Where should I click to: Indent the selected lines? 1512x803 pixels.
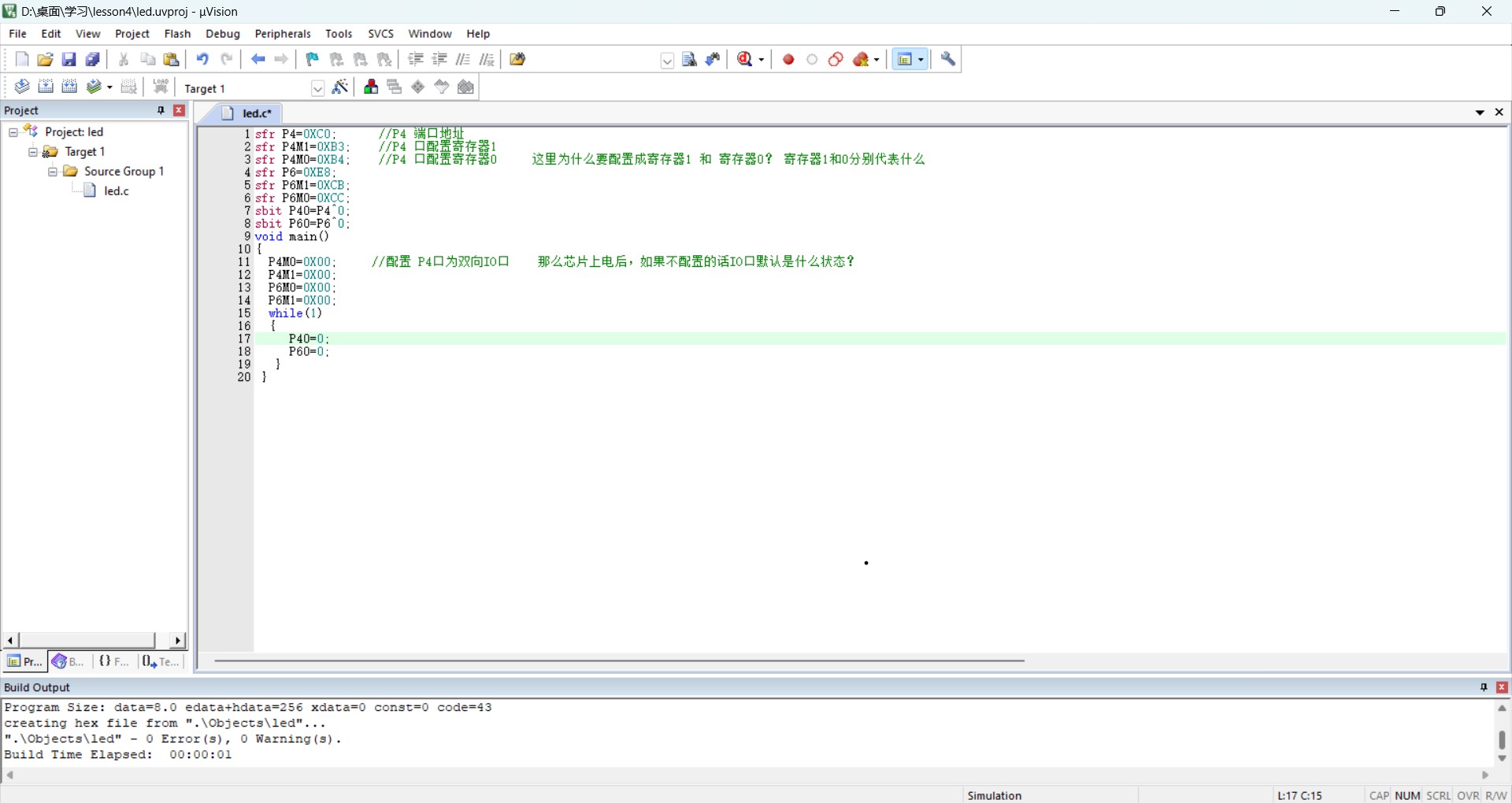point(416,59)
